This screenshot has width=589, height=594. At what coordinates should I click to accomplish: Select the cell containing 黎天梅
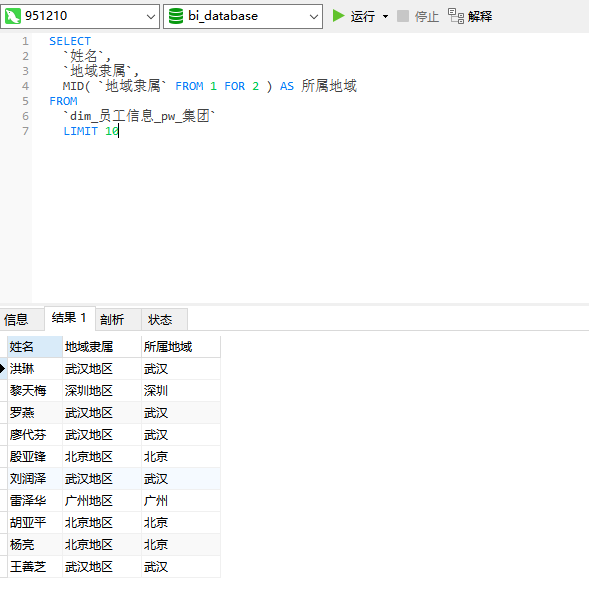pos(35,391)
